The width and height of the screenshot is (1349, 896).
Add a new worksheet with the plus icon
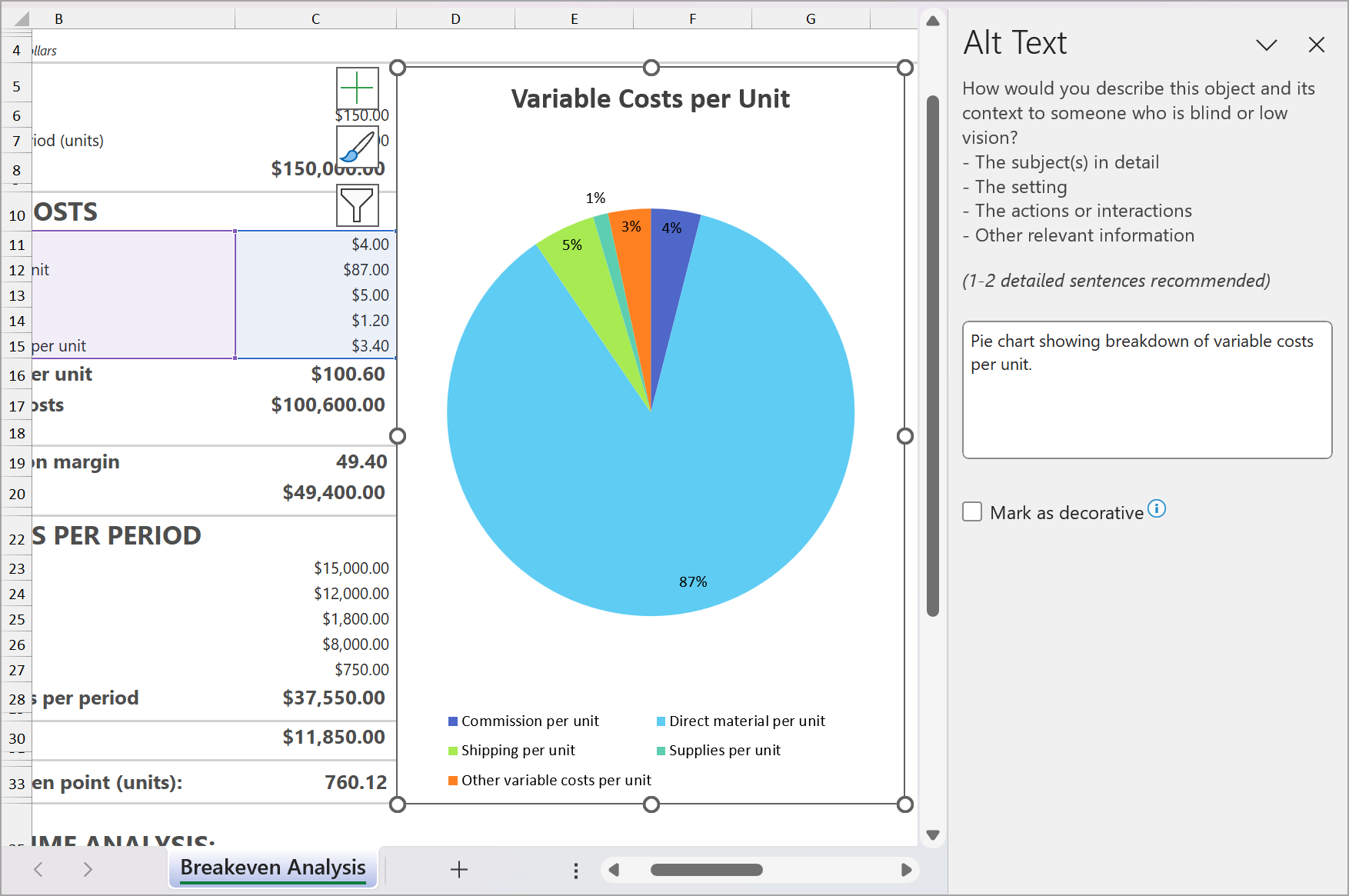click(459, 869)
